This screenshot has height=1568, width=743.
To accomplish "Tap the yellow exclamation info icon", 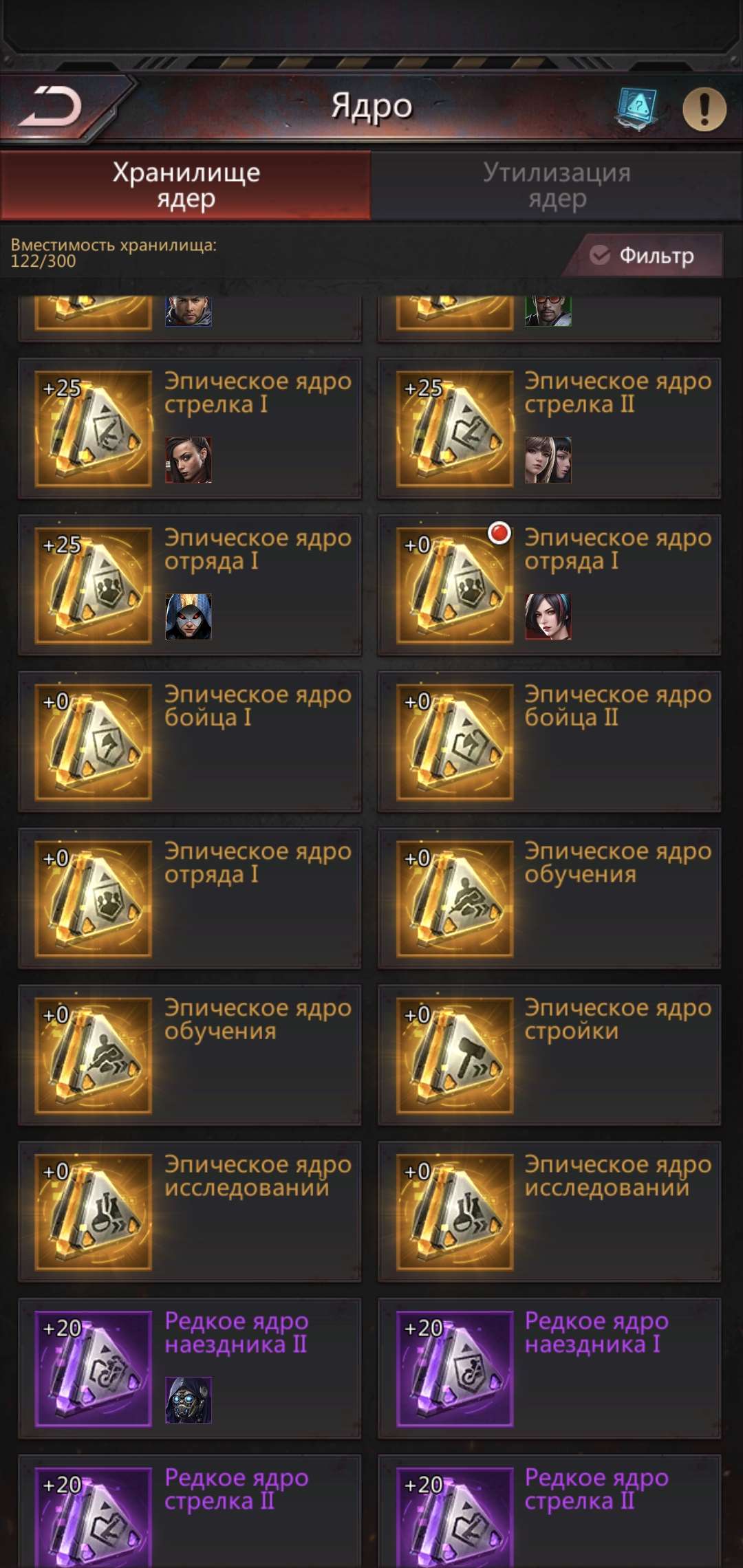I will click(704, 109).
